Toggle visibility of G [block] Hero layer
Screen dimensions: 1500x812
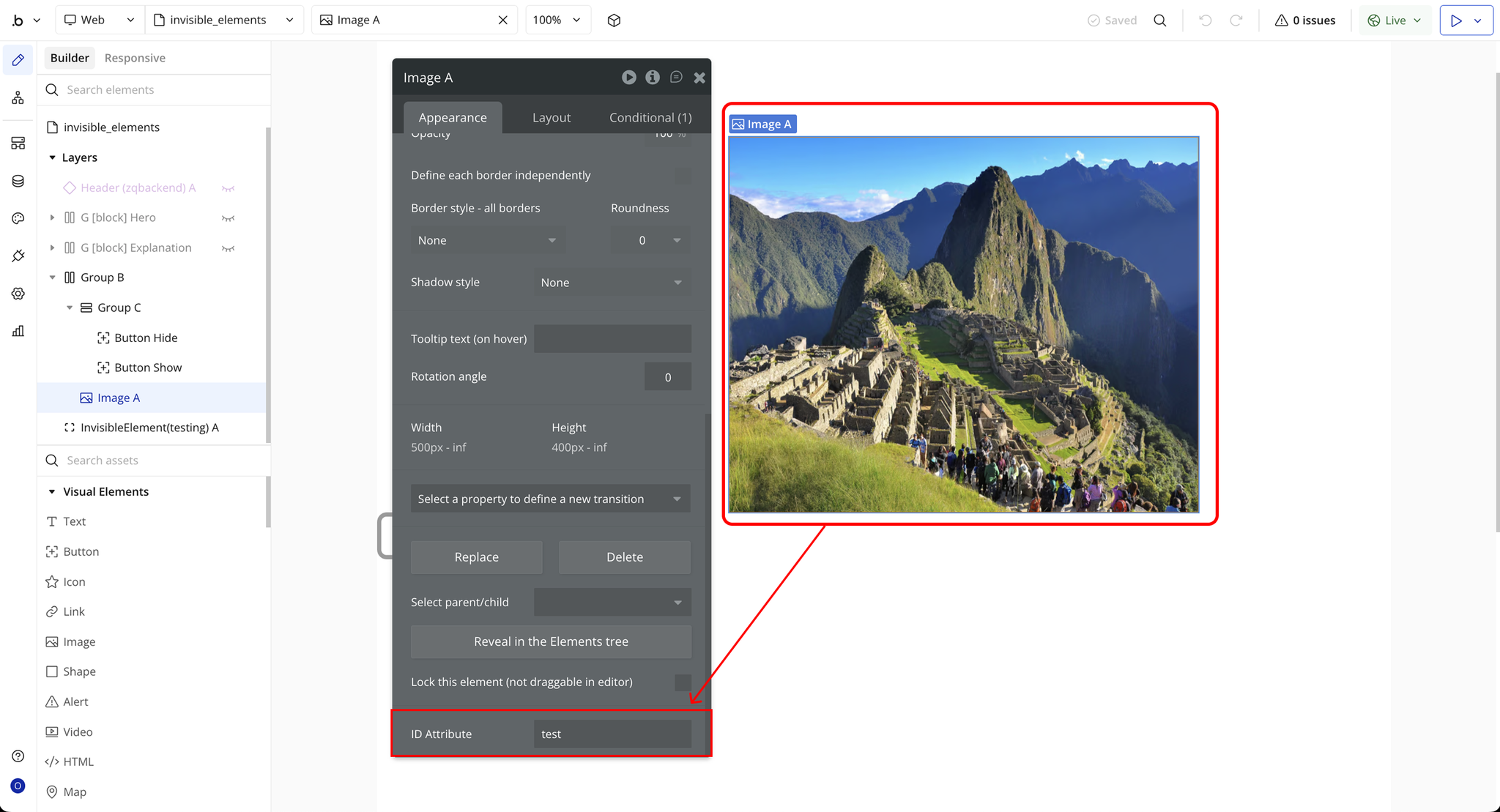[228, 218]
